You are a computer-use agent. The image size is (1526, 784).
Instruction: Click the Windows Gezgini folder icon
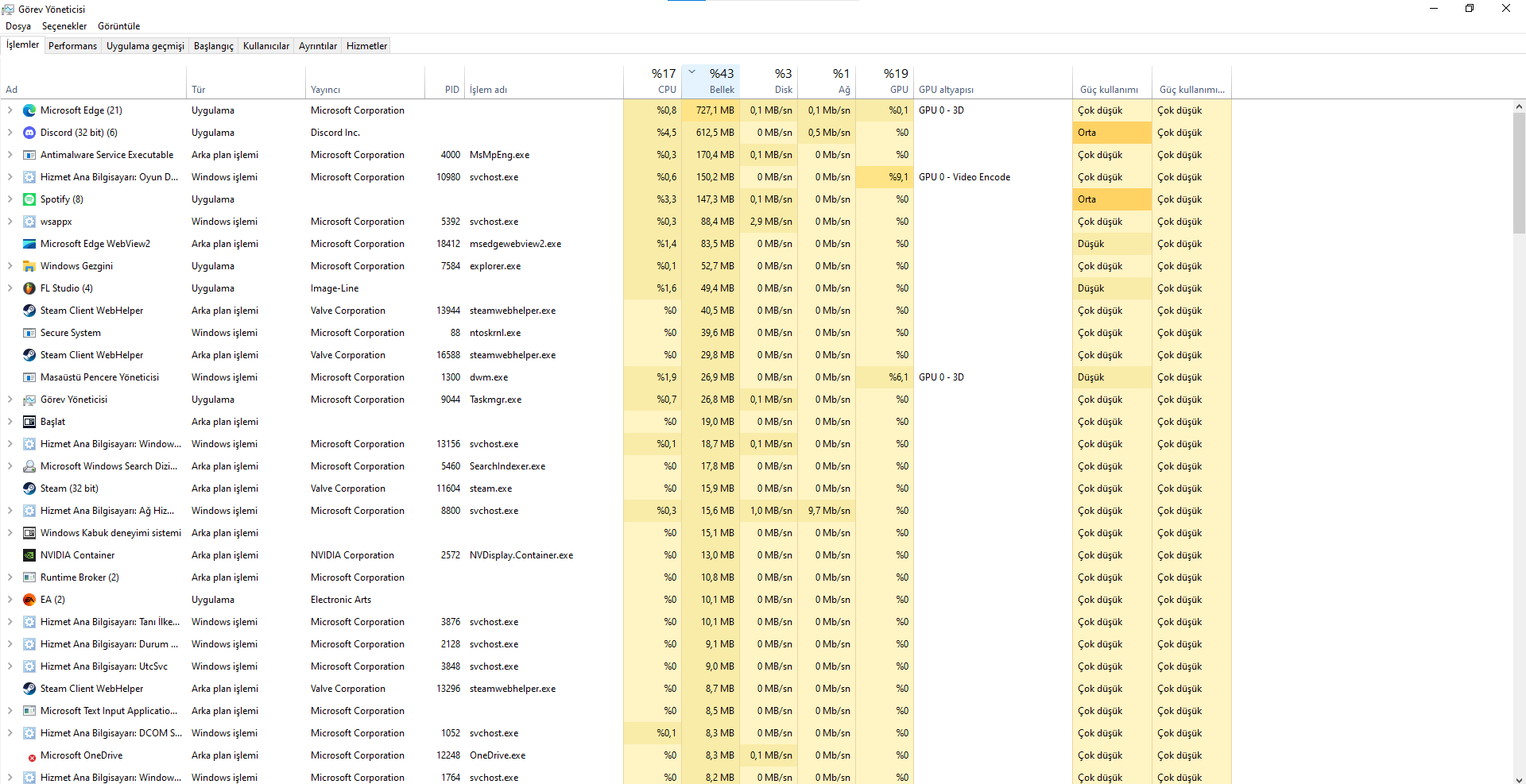[x=29, y=266]
